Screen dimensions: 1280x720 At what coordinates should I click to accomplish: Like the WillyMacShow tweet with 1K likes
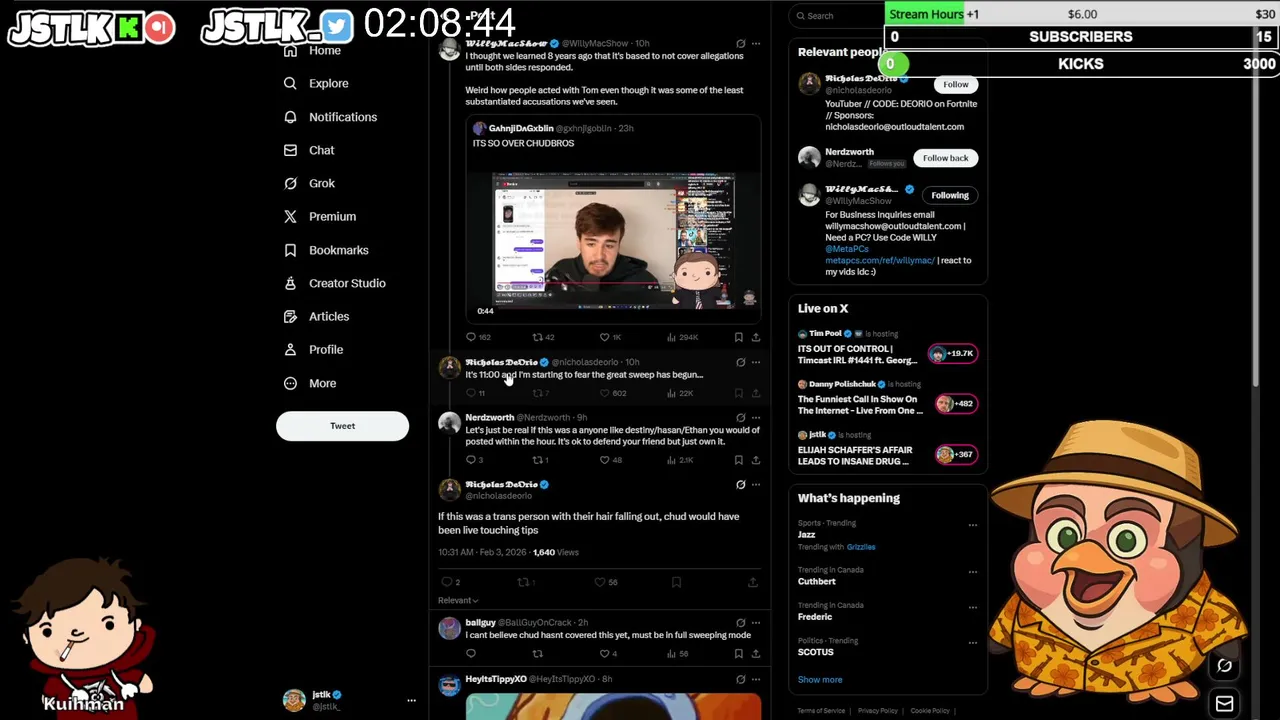(x=604, y=338)
